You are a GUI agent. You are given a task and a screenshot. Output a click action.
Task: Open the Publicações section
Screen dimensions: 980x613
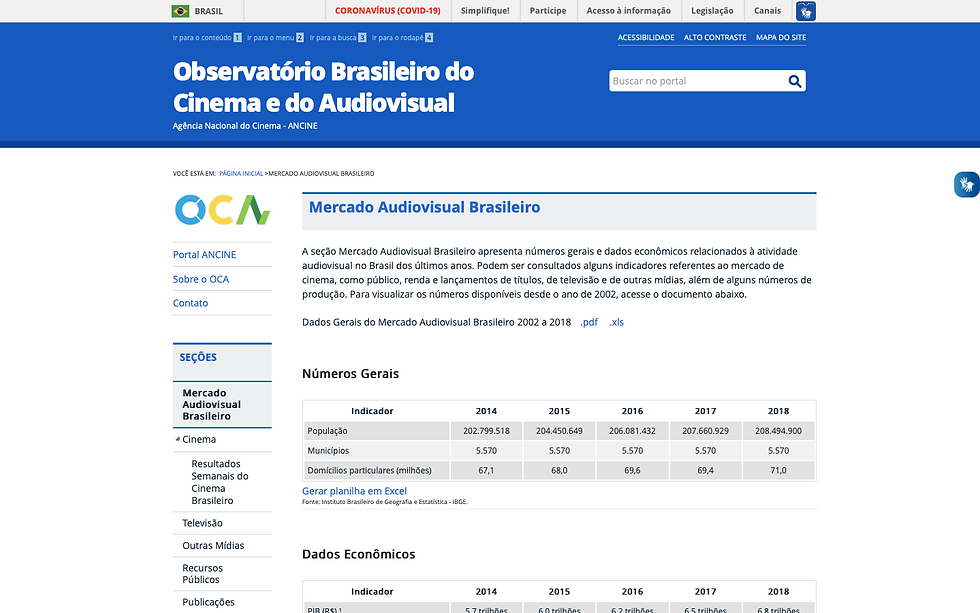[x=208, y=602]
